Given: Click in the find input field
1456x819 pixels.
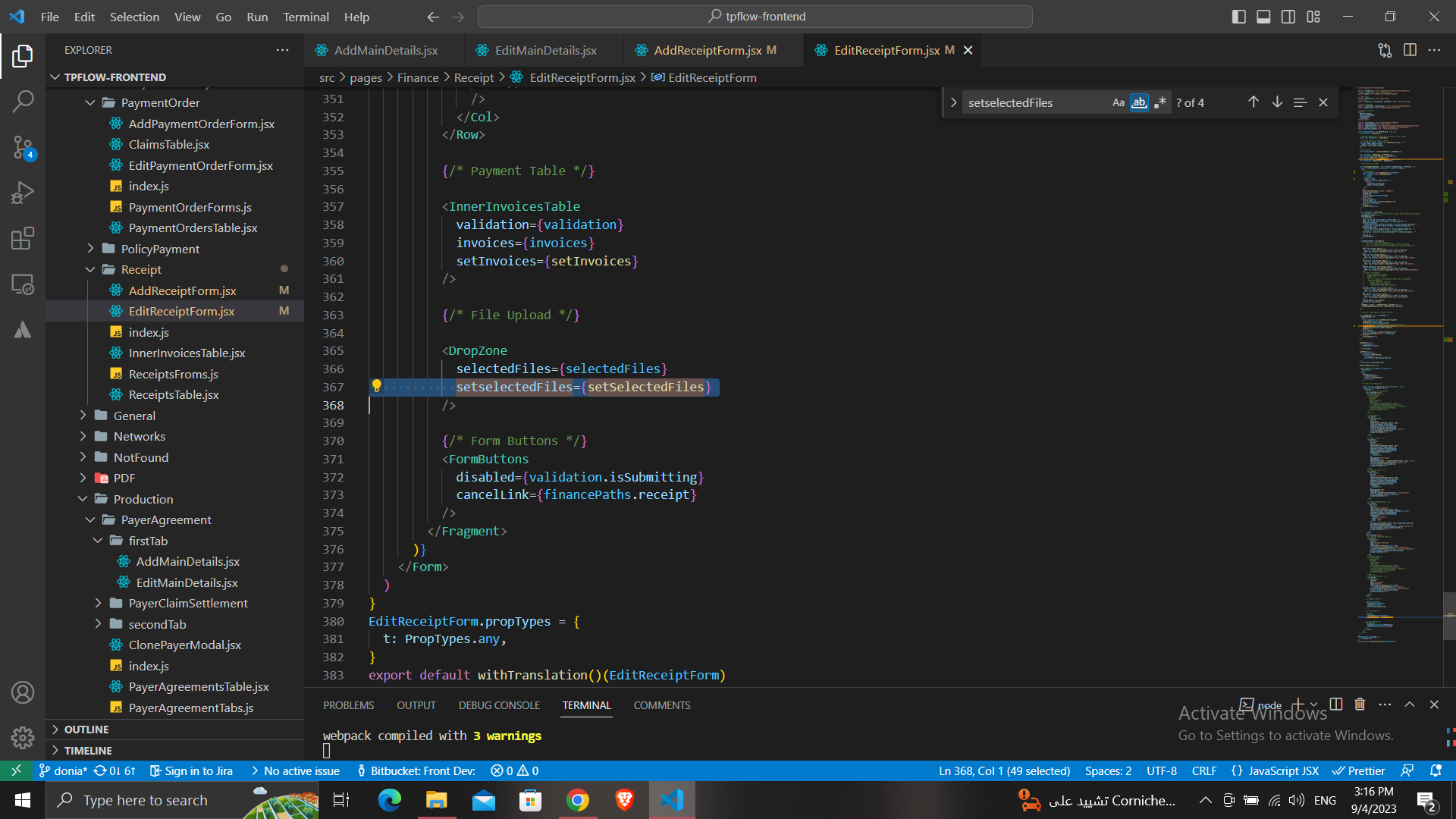Looking at the screenshot, I should click(x=1031, y=102).
